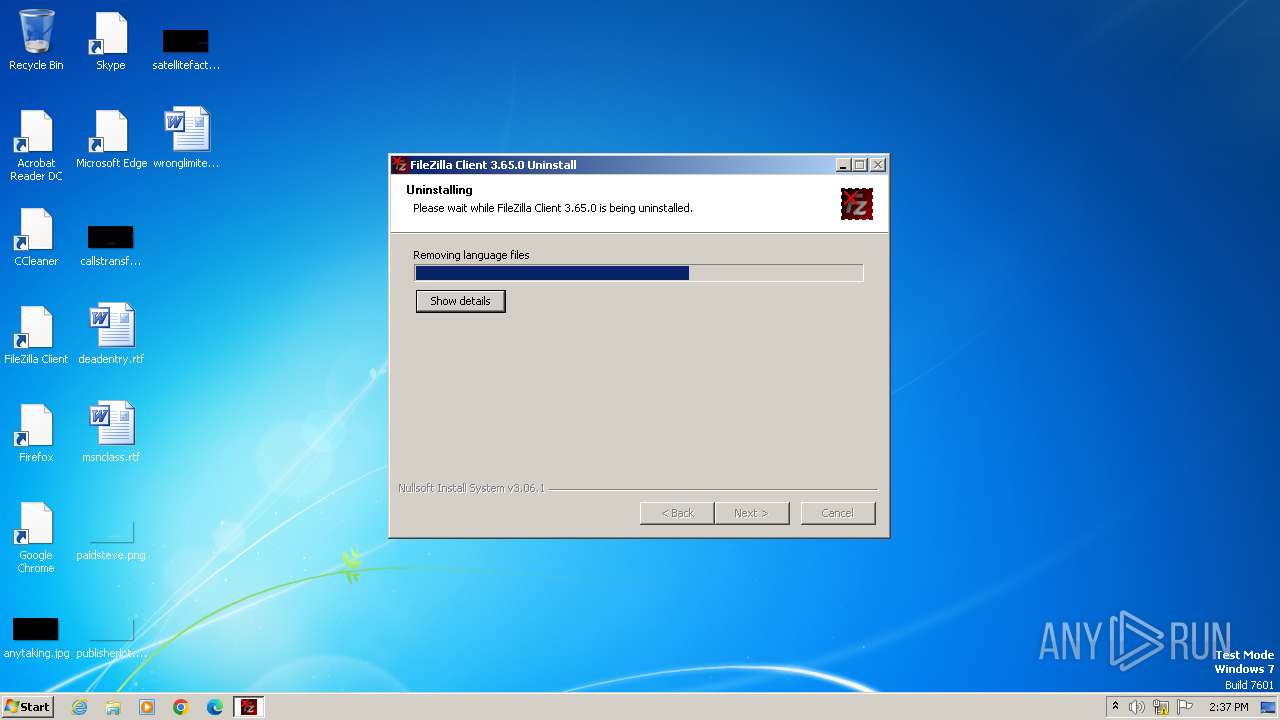Open the media player taskbar icon
The width and height of the screenshot is (1280, 720).
[x=147, y=707]
